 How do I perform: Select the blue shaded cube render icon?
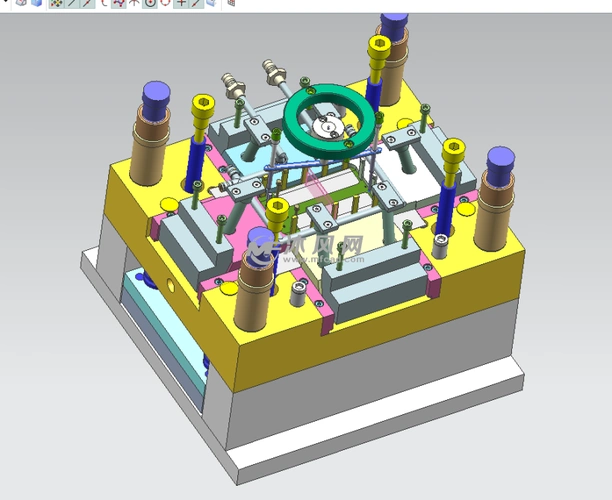pyautogui.click(x=37, y=3)
